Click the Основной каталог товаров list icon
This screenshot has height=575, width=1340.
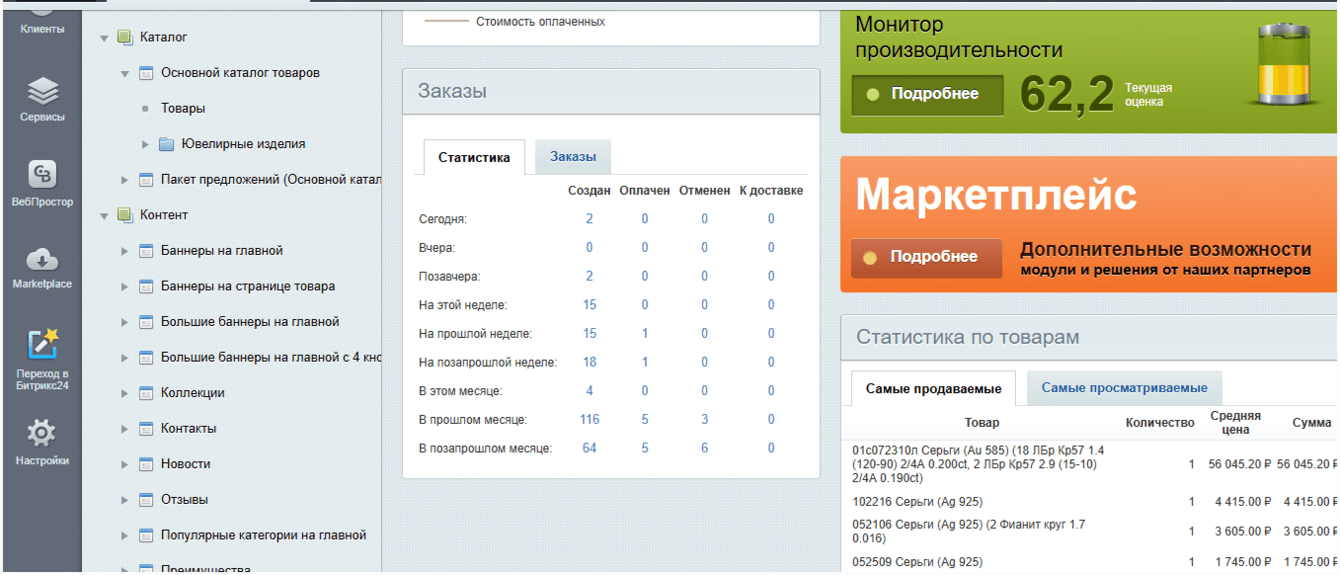pos(146,73)
